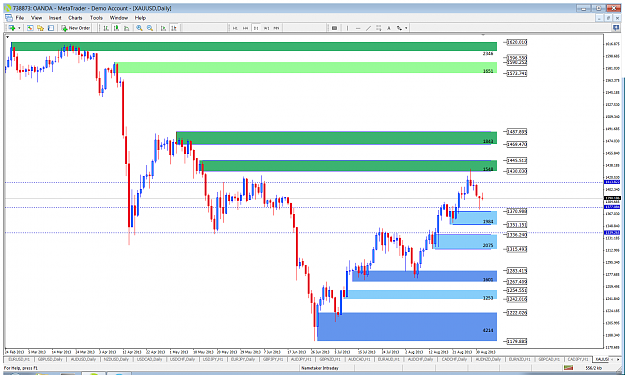Switch to the EURNZD,H1 chart tab
The image size is (625, 375).
point(519,359)
